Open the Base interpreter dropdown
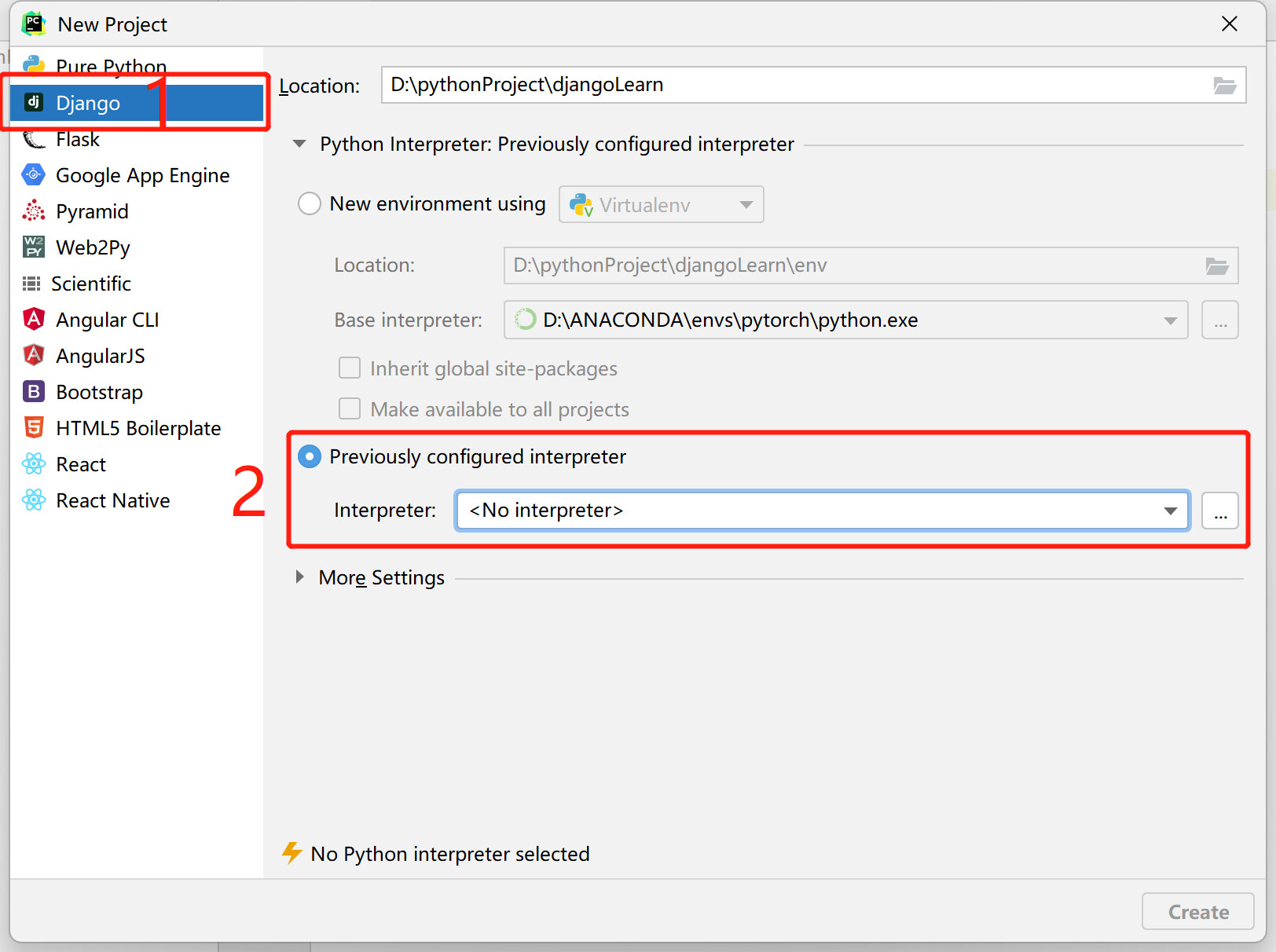1276x952 pixels. [845, 320]
